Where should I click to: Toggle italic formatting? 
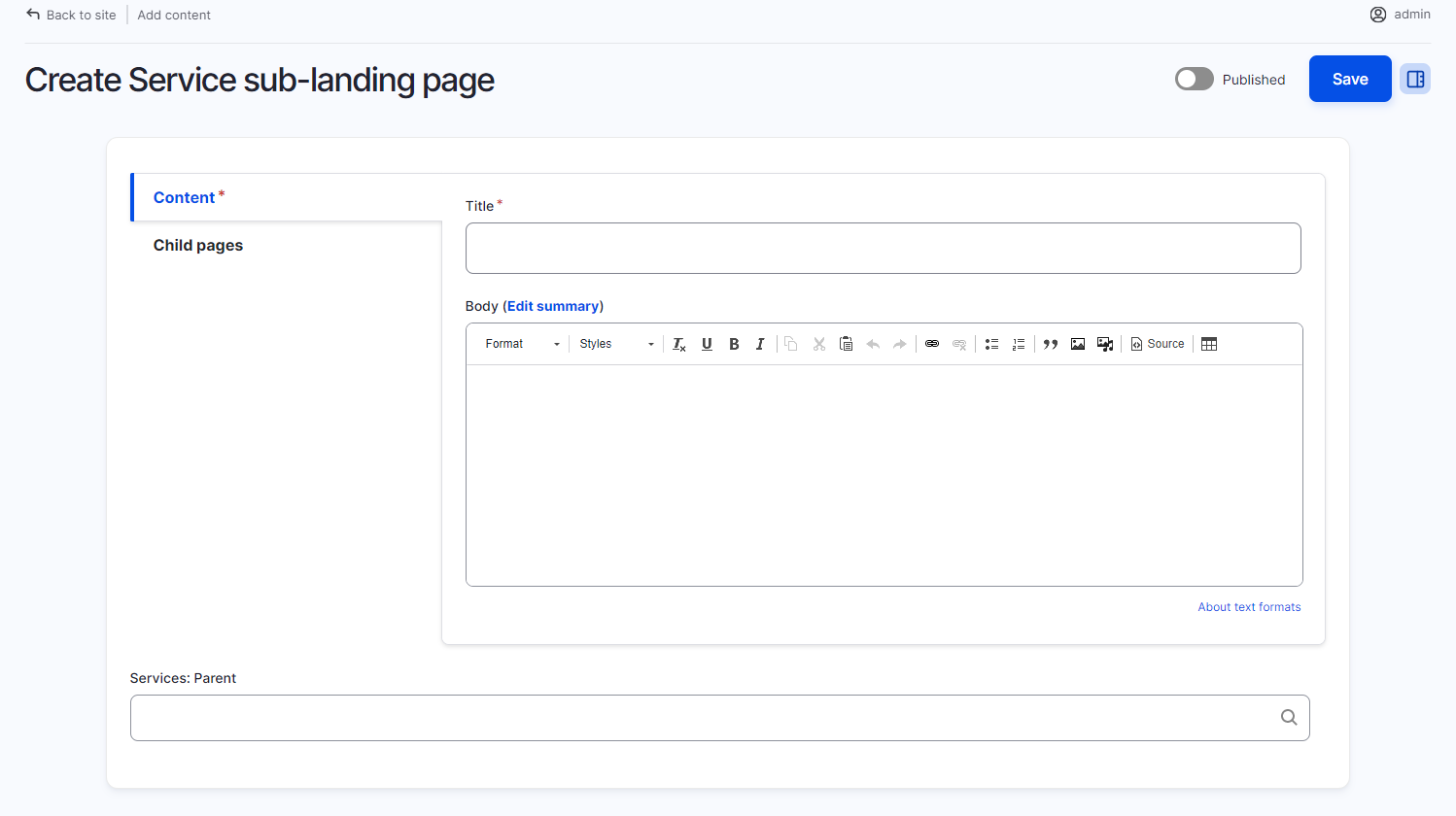pos(760,344)
